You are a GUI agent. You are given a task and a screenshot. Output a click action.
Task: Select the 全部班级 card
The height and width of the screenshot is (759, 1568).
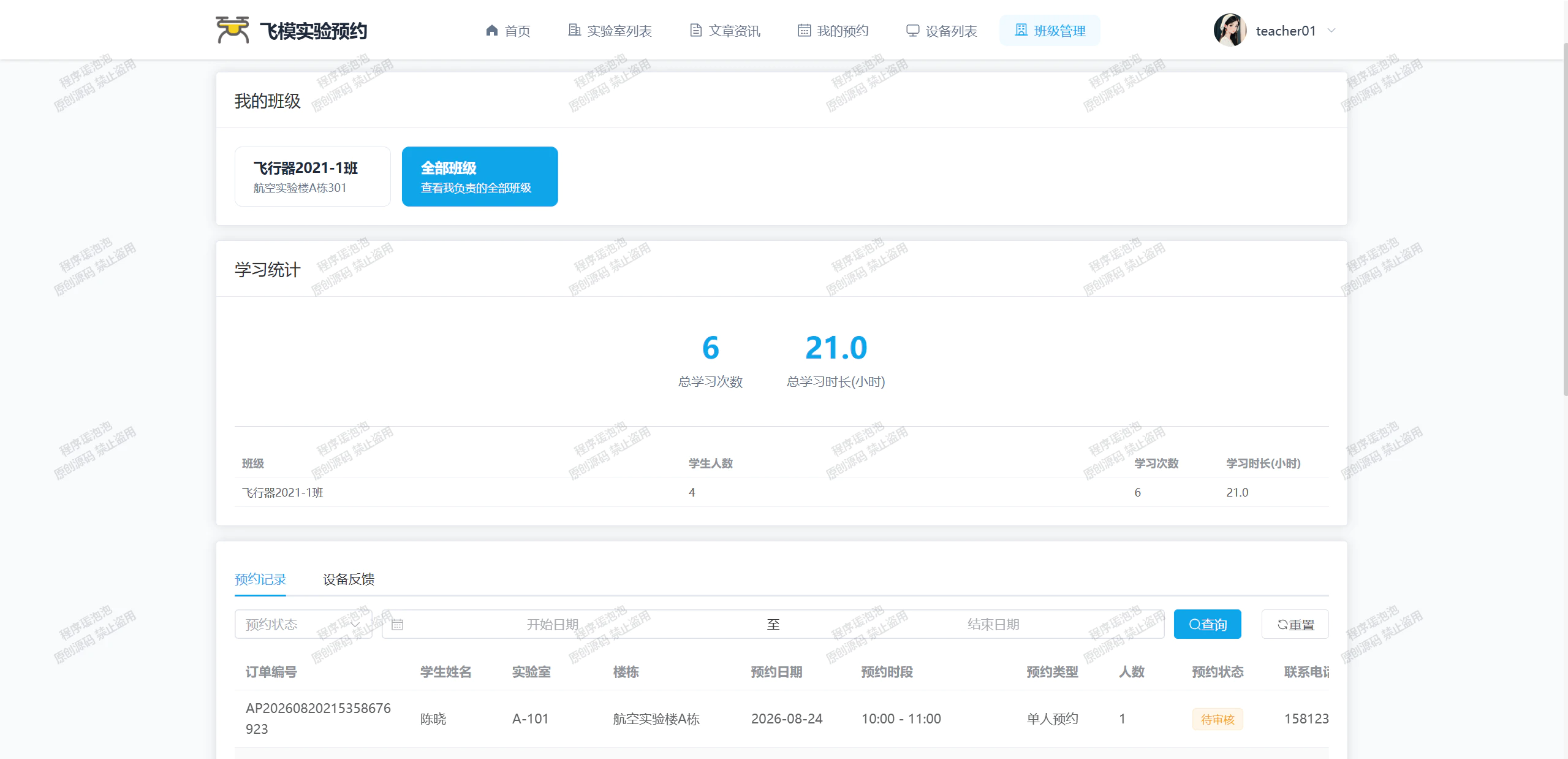pyautogui.click(x=480, y=177)
